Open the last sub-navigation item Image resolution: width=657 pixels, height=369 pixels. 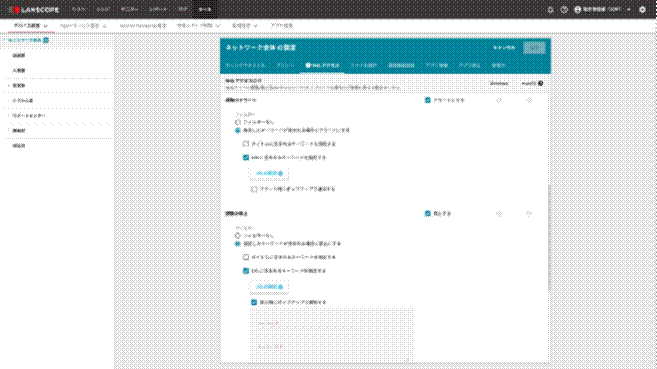[x=281, y=26]
